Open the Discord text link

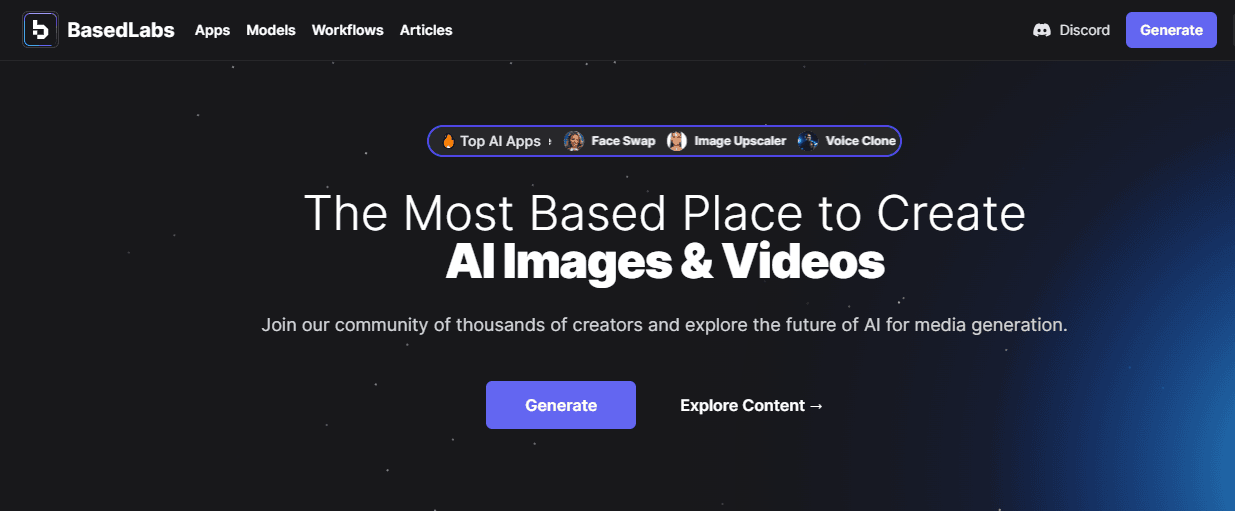coord(1084,30)
